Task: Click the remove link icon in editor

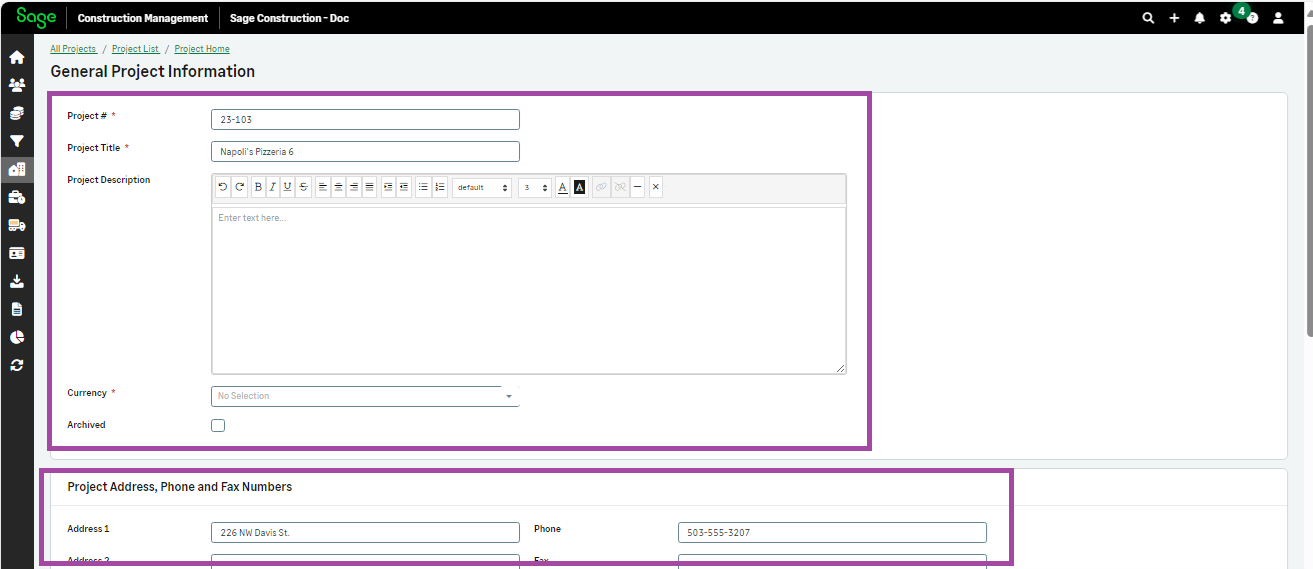Action: (620, 187)
